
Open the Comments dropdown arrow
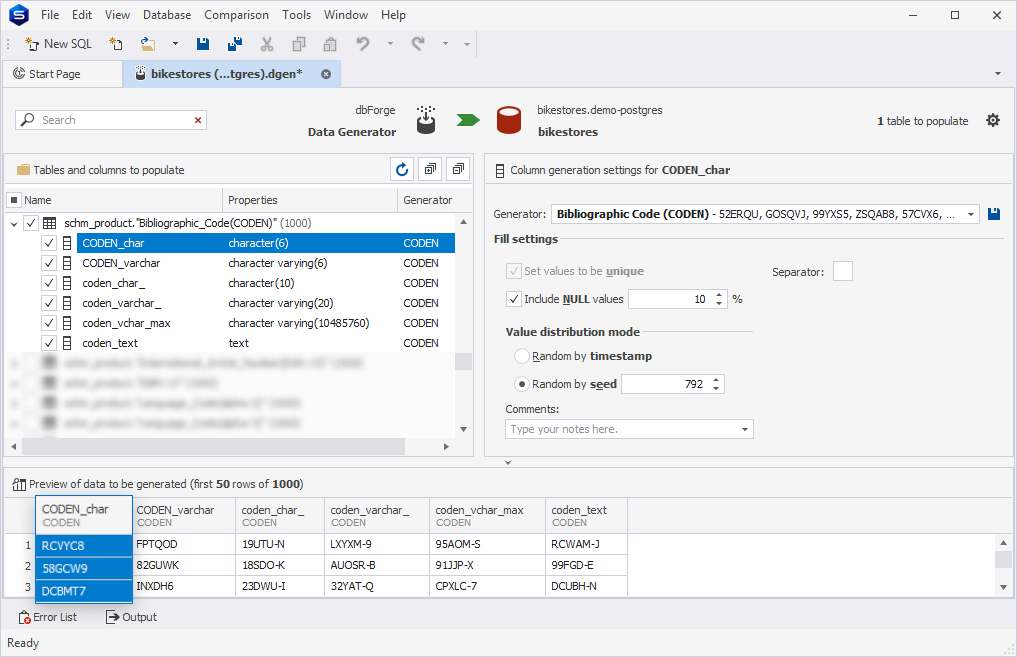(745, 429)
